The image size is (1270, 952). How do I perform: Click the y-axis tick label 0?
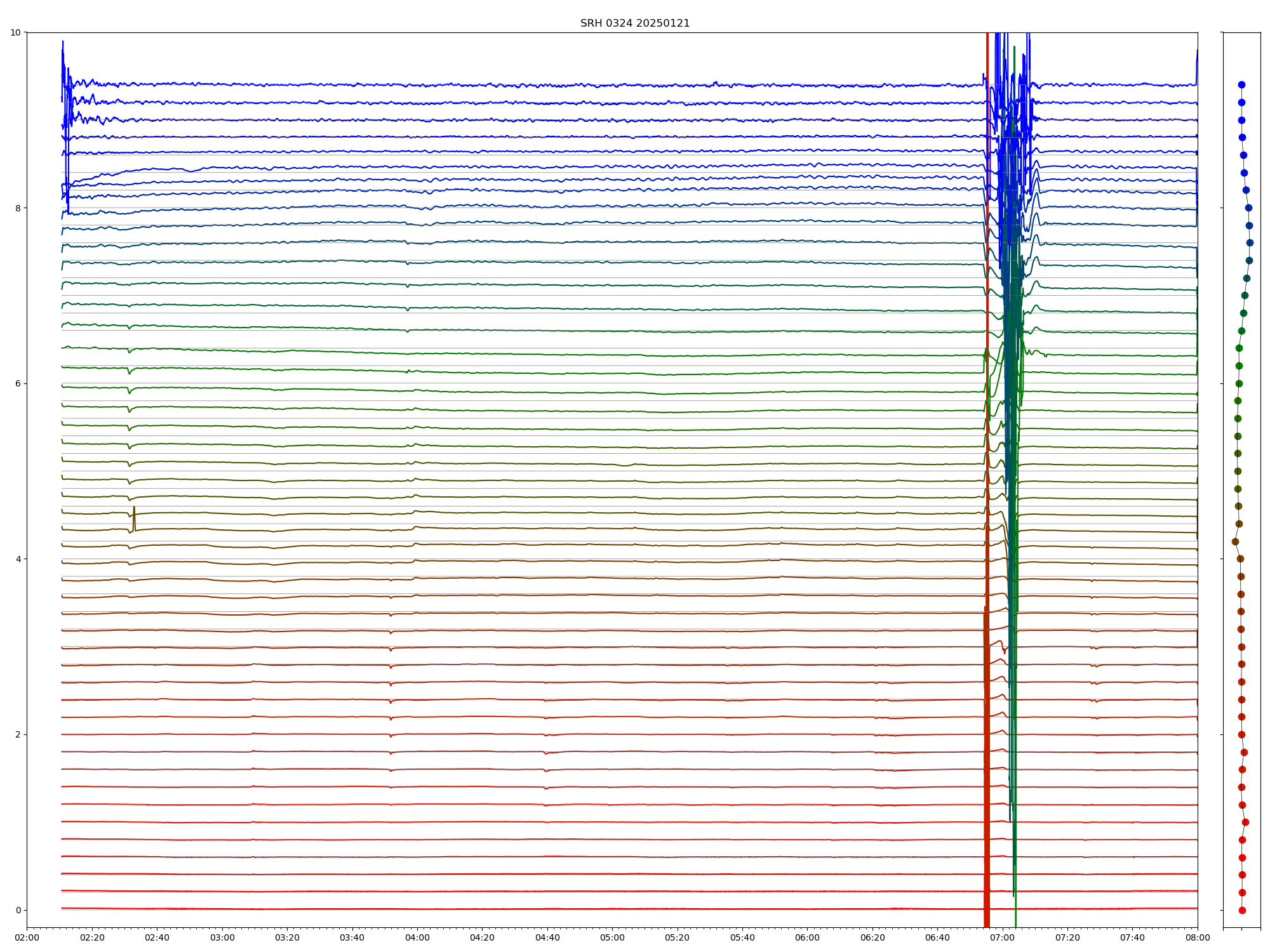click(x=18, y=910)
